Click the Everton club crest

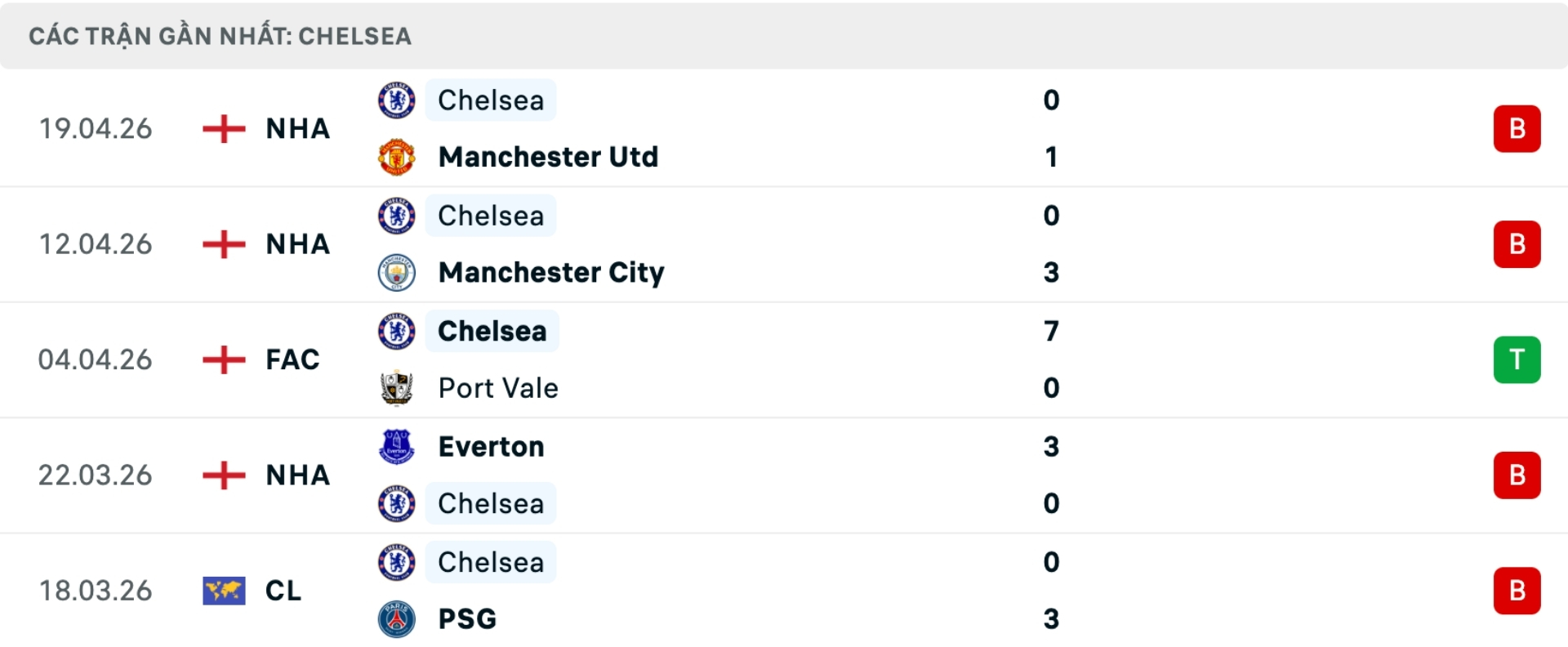pos(397,447)
